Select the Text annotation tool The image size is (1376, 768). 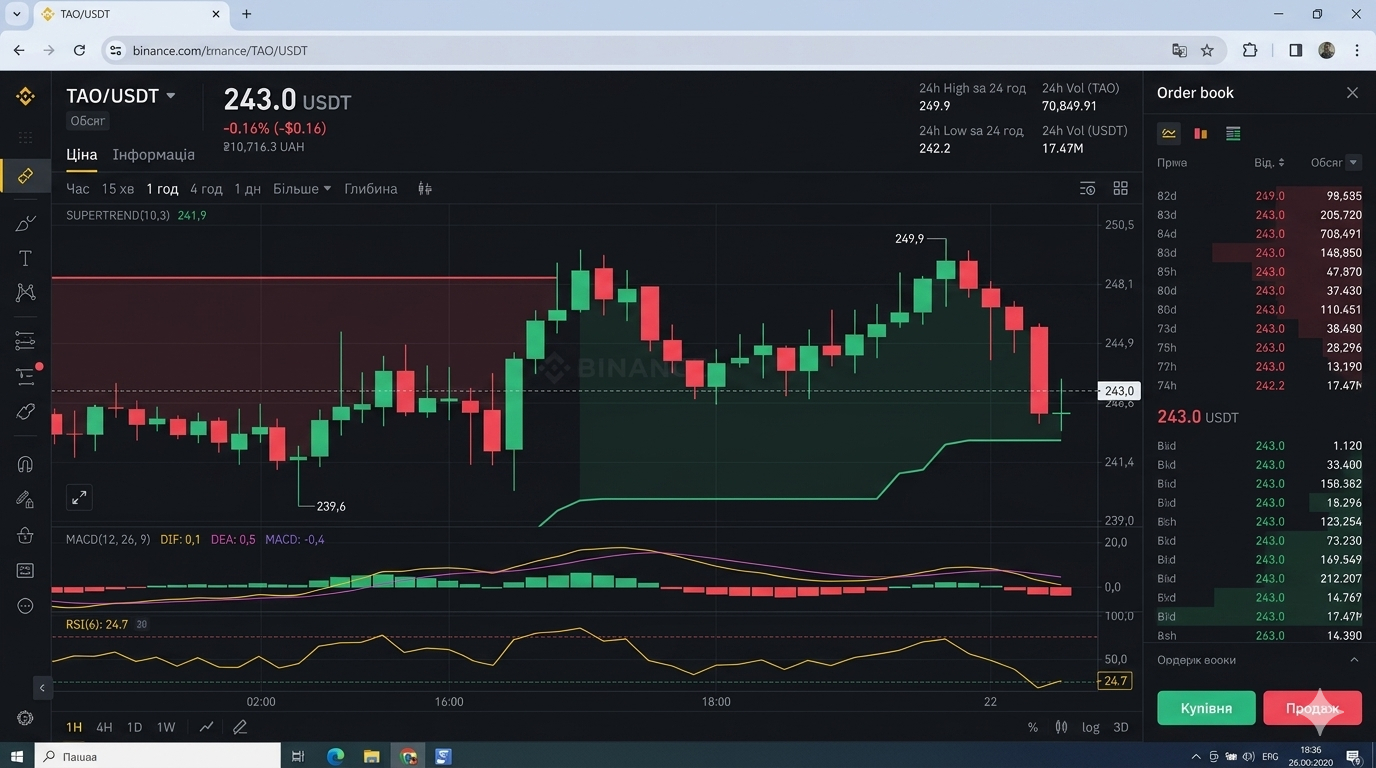tap(25, 258)
